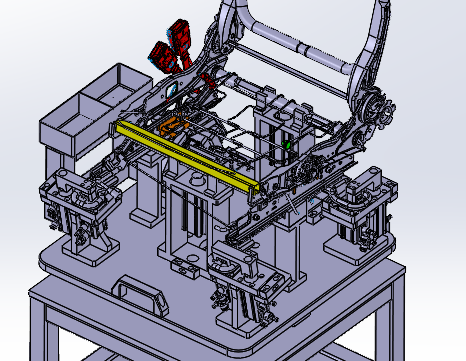Select the orange component under the seat frame
466x361 pixels.
pos(173,126)
